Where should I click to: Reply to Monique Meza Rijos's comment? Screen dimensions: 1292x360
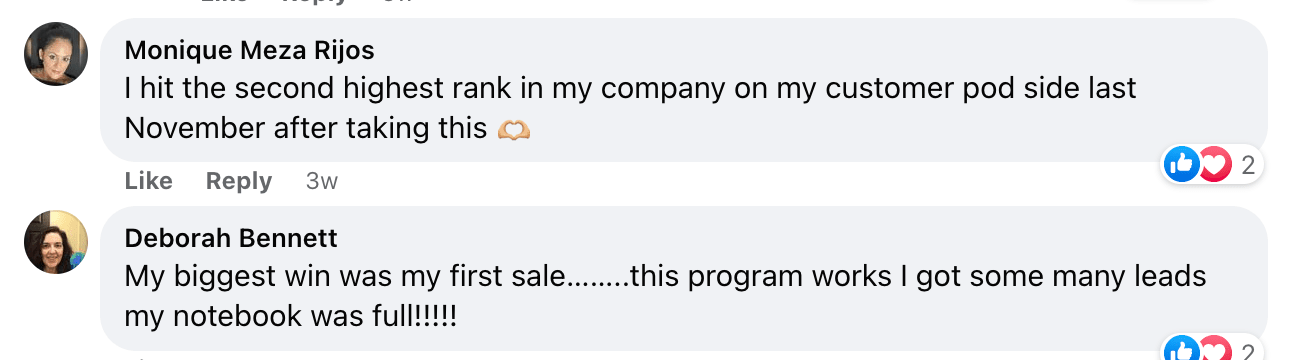239,181
